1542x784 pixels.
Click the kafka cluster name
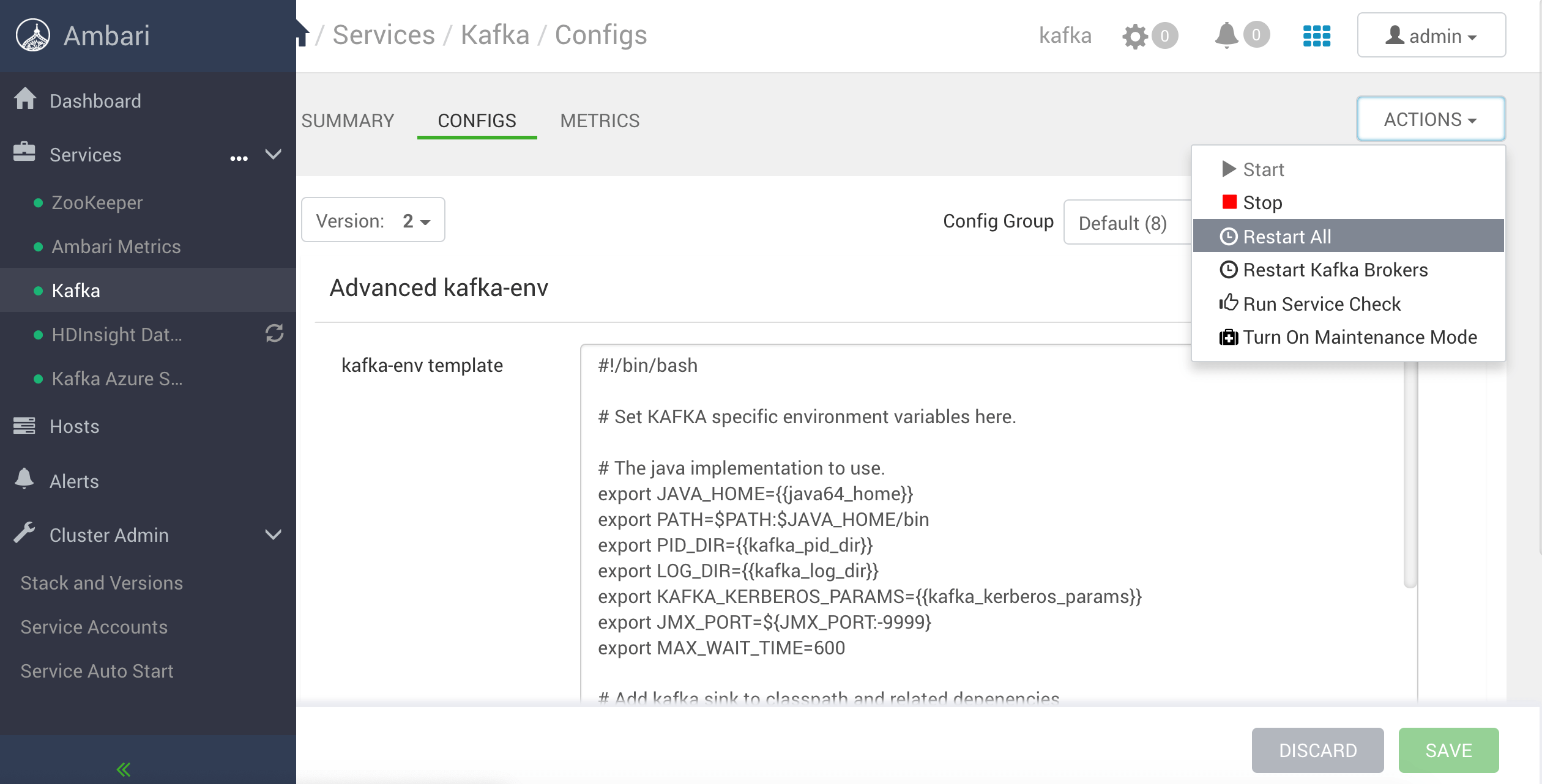(1065, 35)
